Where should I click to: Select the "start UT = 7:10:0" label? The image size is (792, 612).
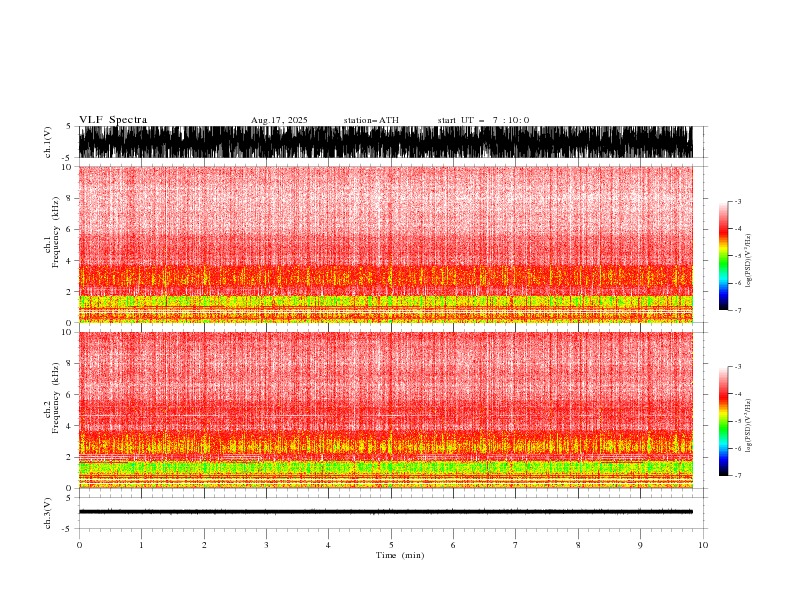coord(483,120)
